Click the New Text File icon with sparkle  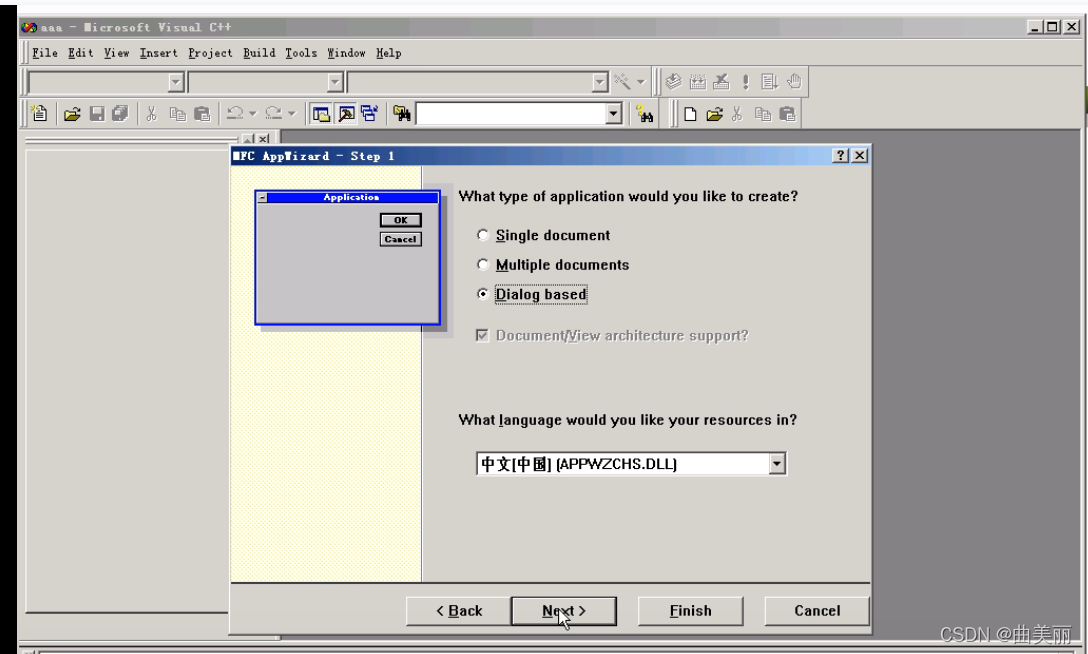coord(40,114)
